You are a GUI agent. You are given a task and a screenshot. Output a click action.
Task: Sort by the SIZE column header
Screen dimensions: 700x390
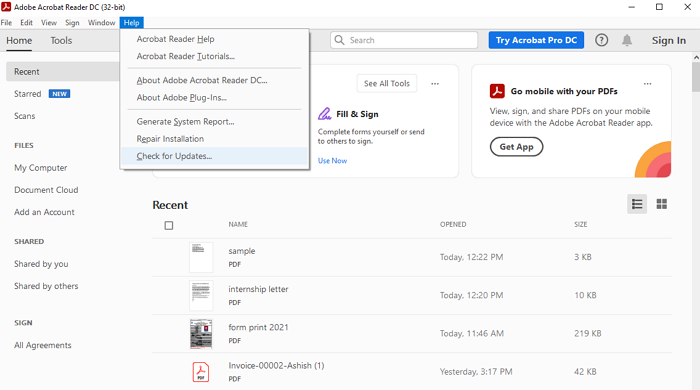coord(580,224)
